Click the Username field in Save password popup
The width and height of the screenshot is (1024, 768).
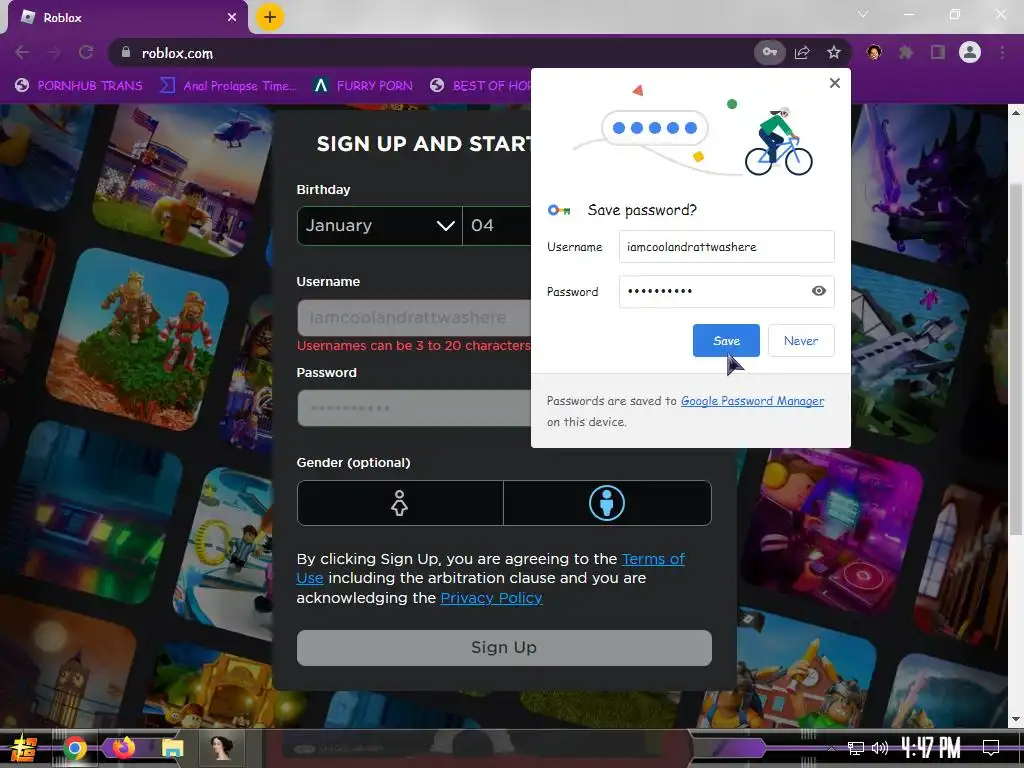tap(726, 247)
